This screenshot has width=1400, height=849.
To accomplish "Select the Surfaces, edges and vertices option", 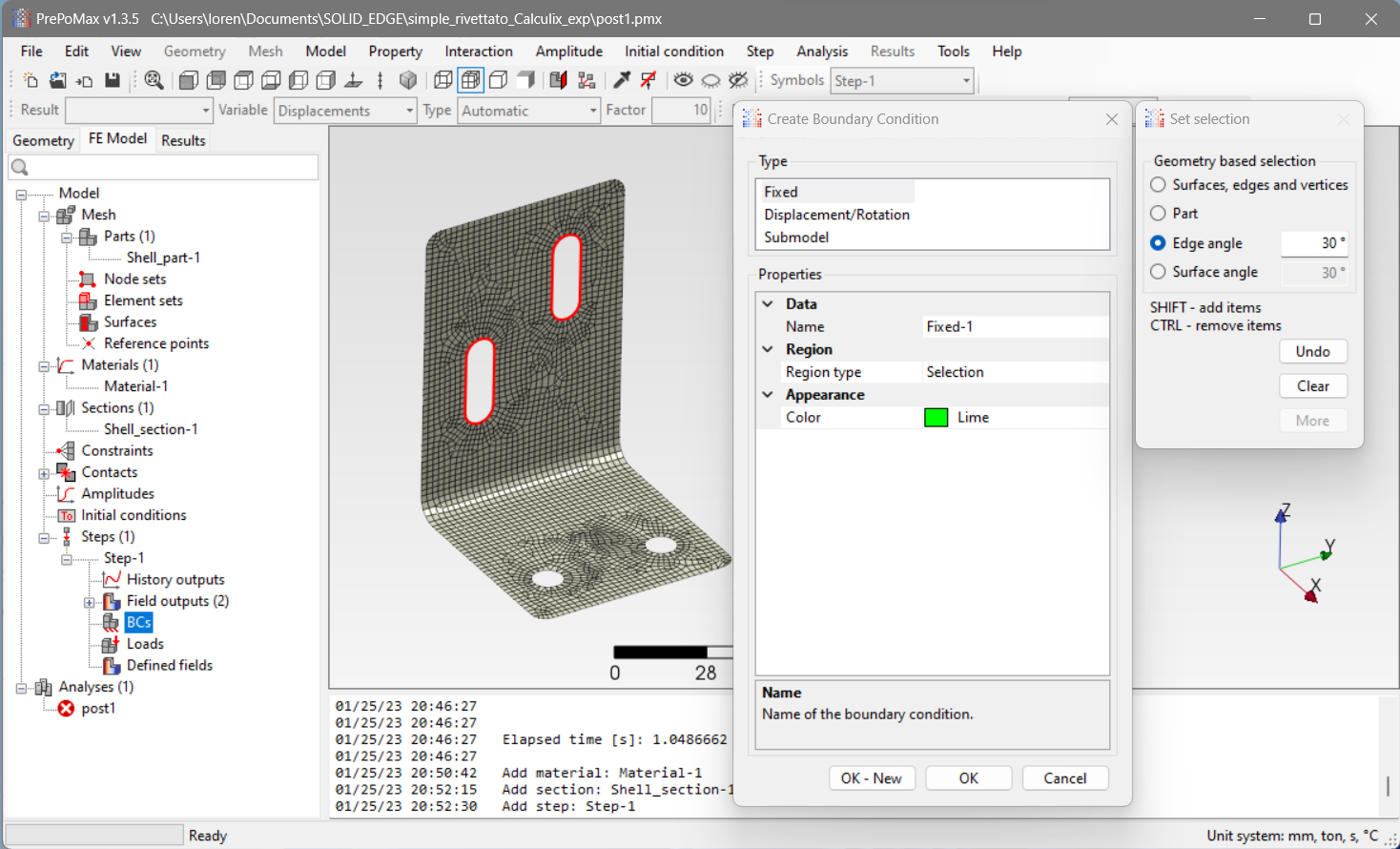I will 1158,185.
